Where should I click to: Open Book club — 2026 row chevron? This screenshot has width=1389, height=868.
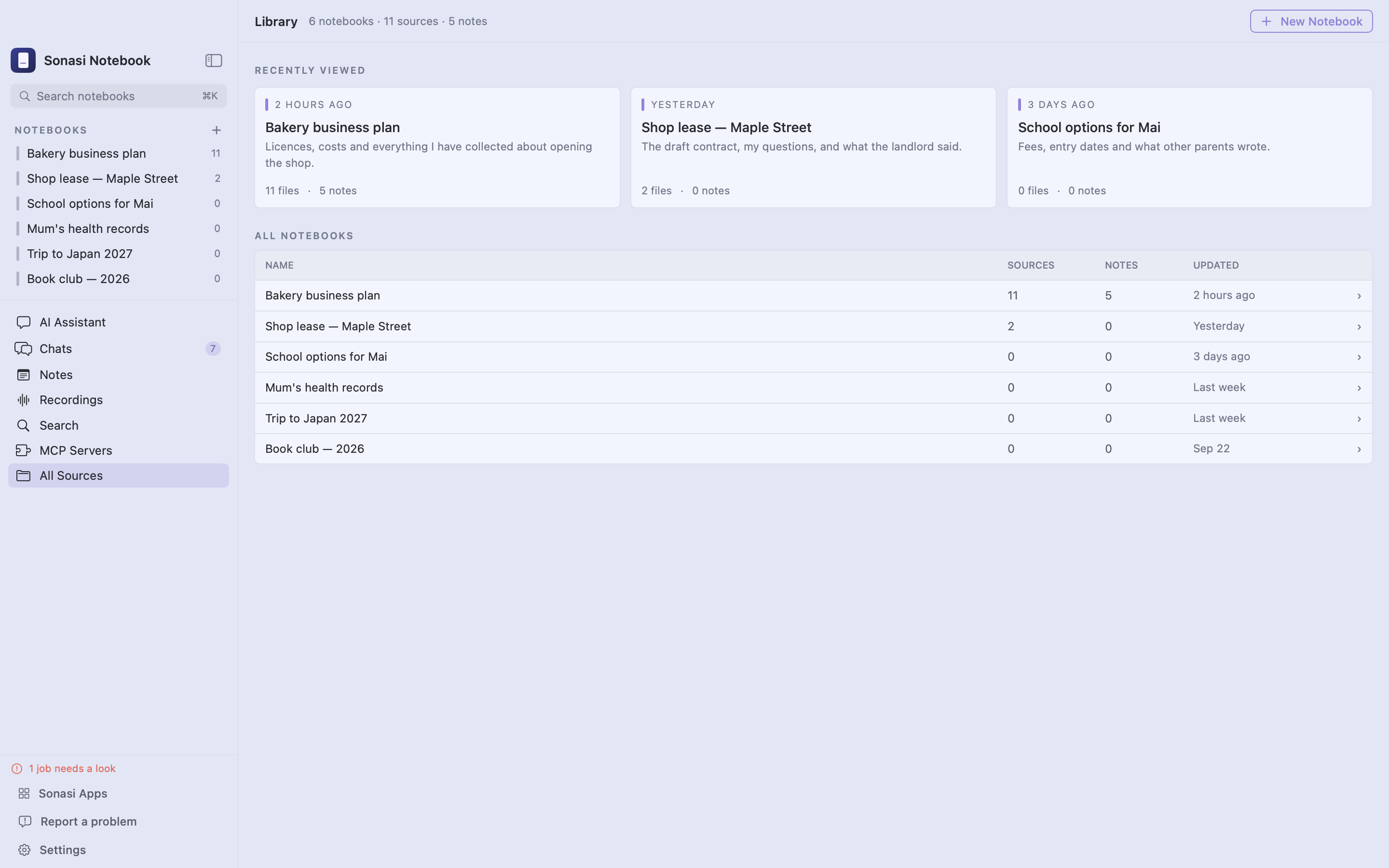(1359, 449)
